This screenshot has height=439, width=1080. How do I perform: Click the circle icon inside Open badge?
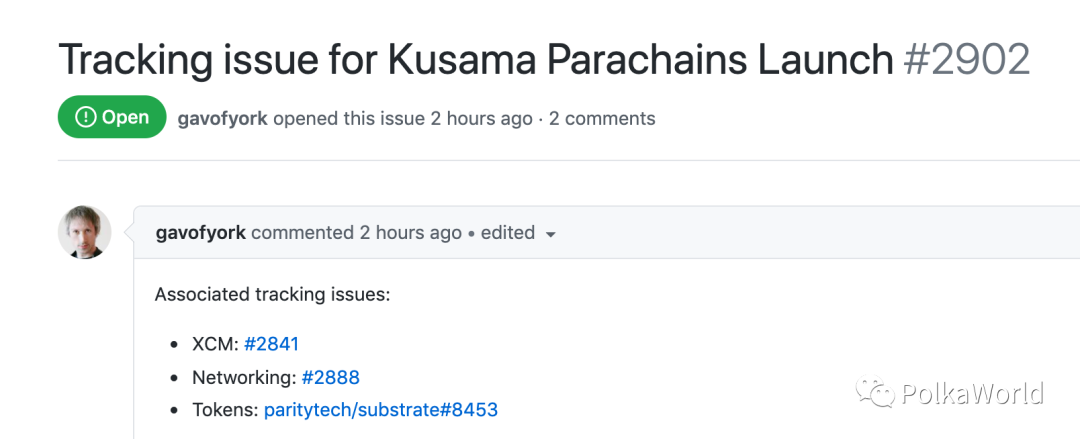click(86, 118)
